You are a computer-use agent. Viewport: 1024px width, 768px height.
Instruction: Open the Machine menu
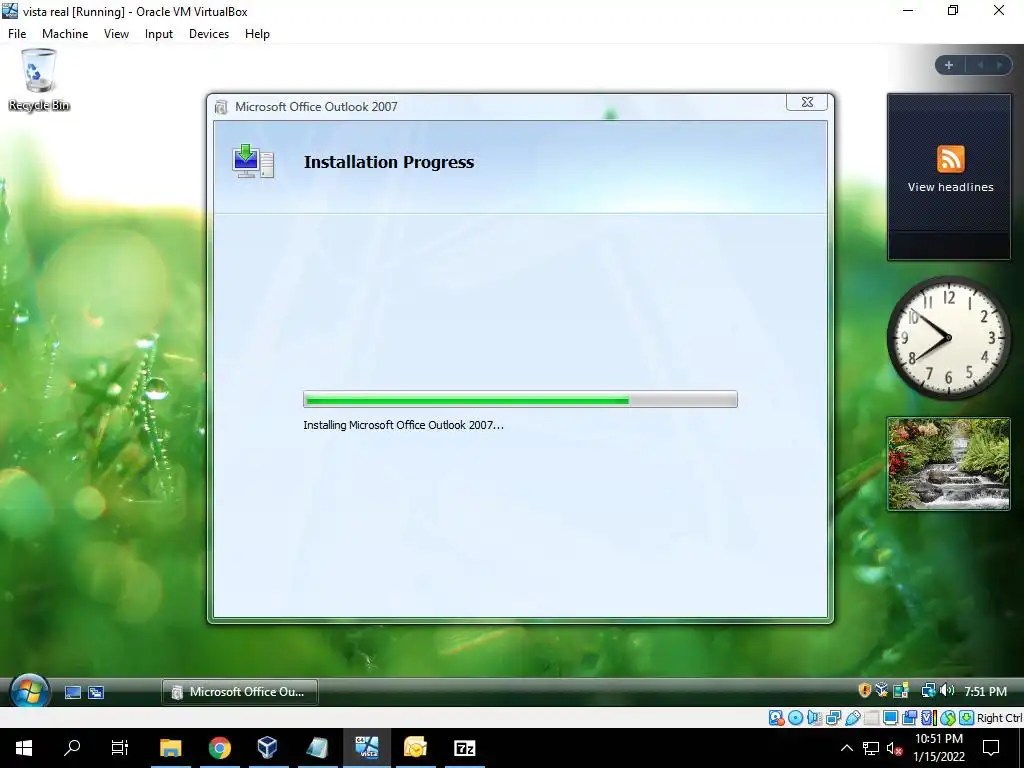click(65, 34)
